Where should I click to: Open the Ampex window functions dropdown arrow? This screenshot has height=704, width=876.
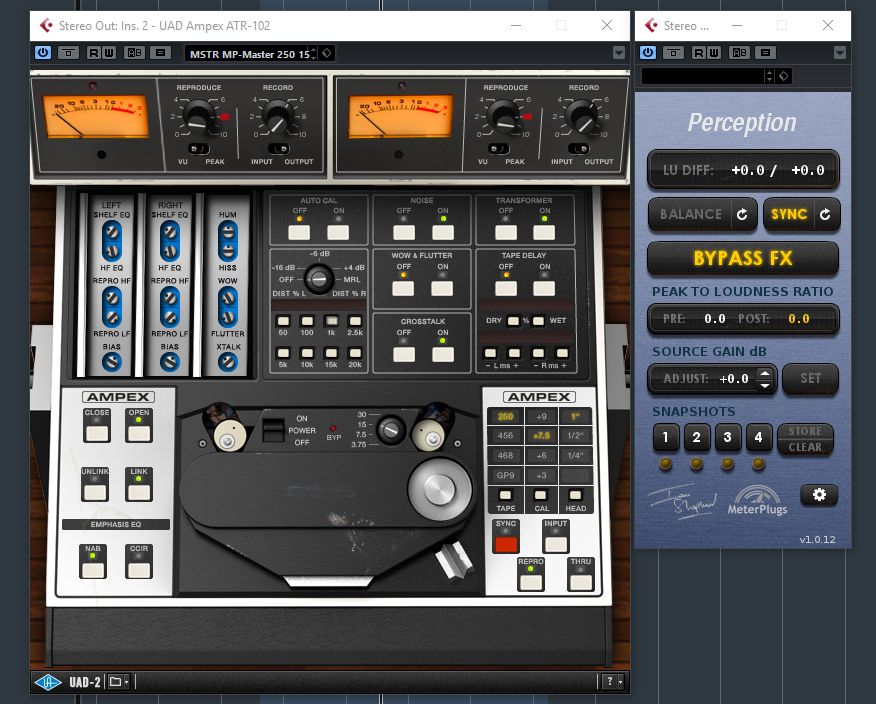tap(618, 53)
